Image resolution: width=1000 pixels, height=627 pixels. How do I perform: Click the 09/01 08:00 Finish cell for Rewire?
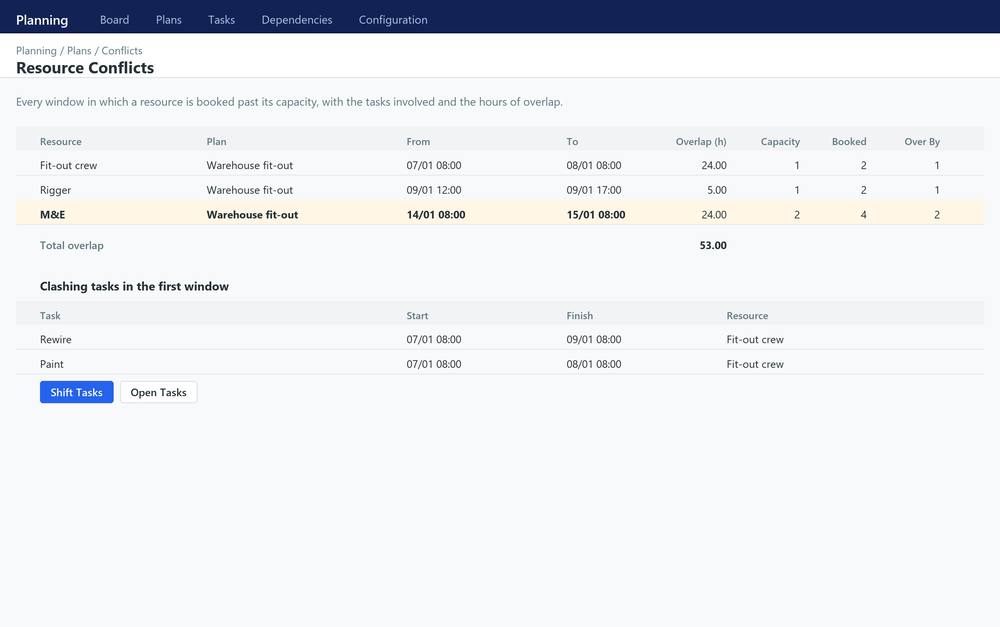594,339
